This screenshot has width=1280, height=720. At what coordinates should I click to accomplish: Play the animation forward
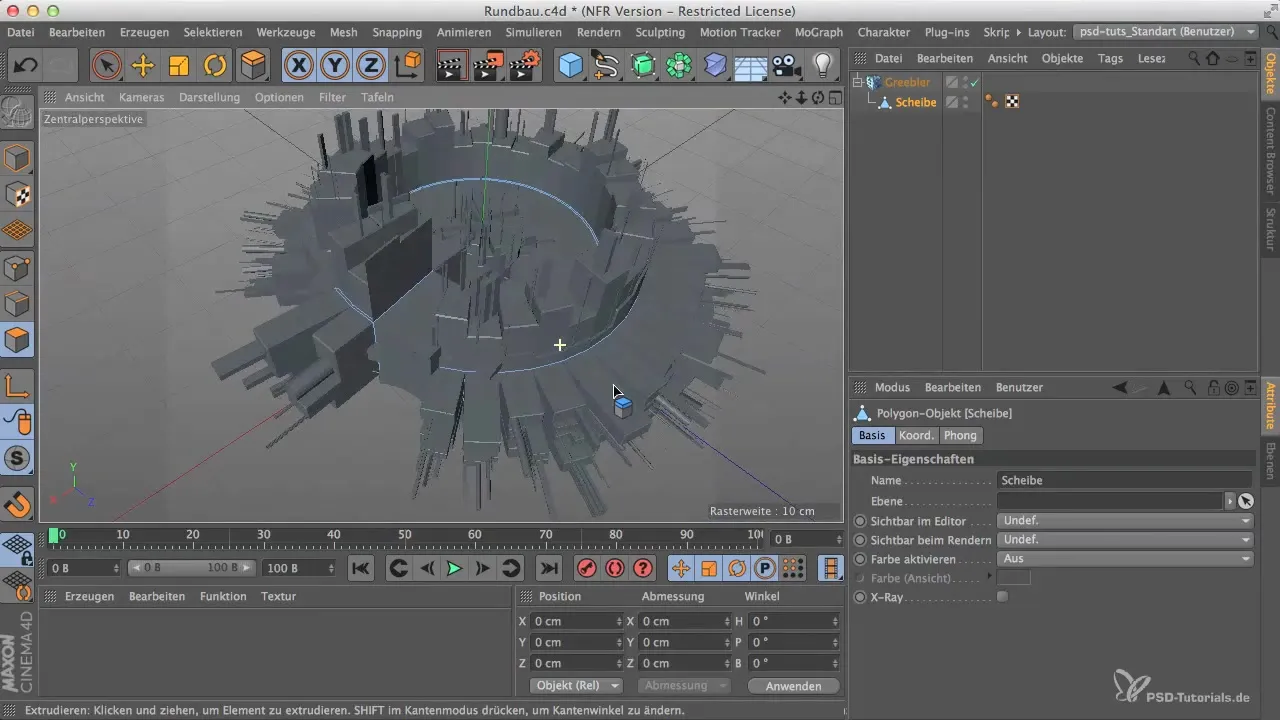click(x=454, y=568)
